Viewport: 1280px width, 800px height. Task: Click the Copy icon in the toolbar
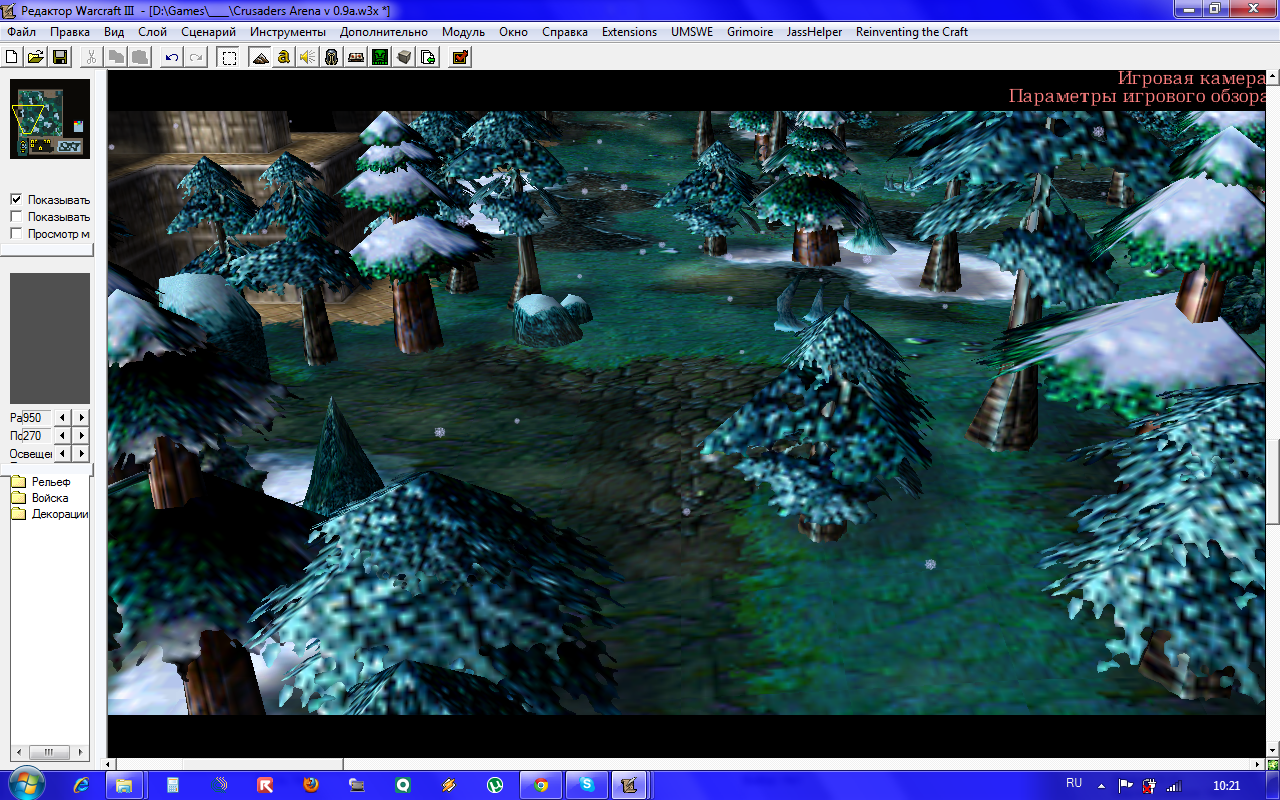(116, 57)
